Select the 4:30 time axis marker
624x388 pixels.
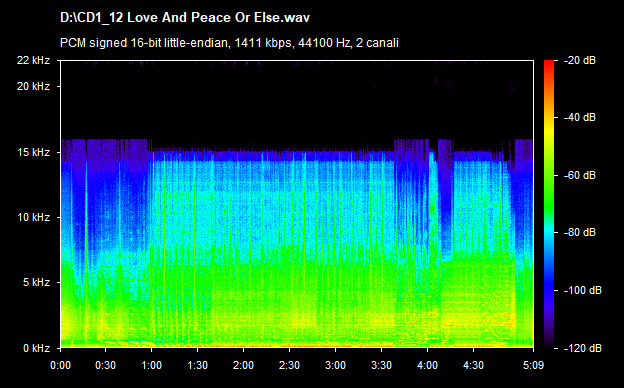pos(473,365)
